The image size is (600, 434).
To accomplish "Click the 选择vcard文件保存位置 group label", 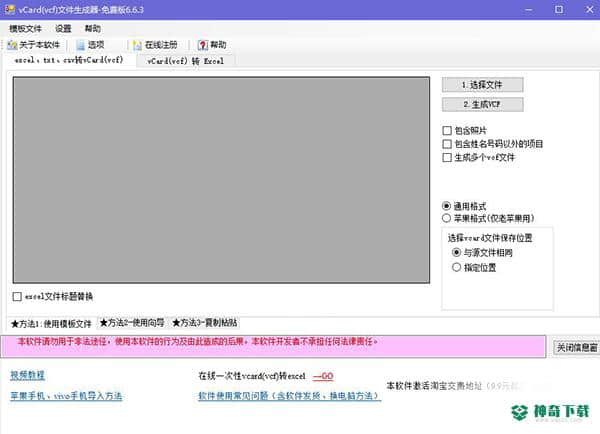I will click(490, 238).
